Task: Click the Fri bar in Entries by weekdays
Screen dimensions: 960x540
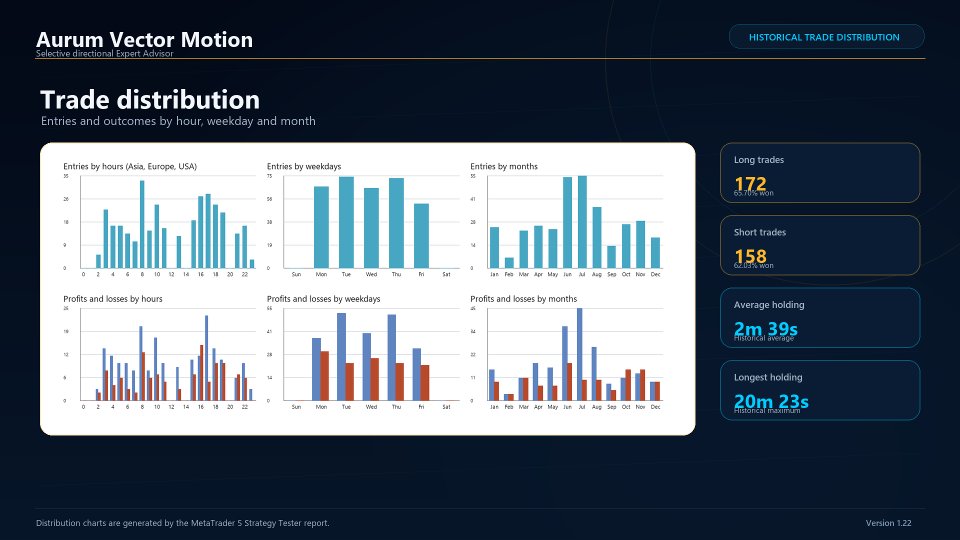Action: click(421, 236)
